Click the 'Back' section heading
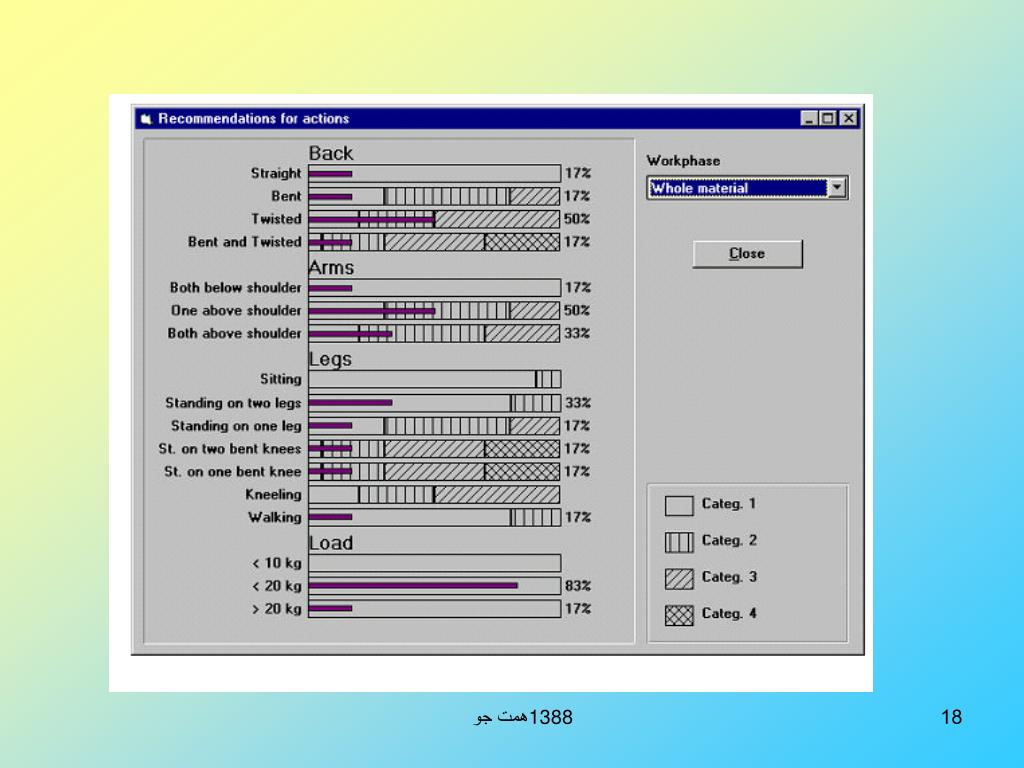This screenshot has width=1024, height=768. pos(330,153)
